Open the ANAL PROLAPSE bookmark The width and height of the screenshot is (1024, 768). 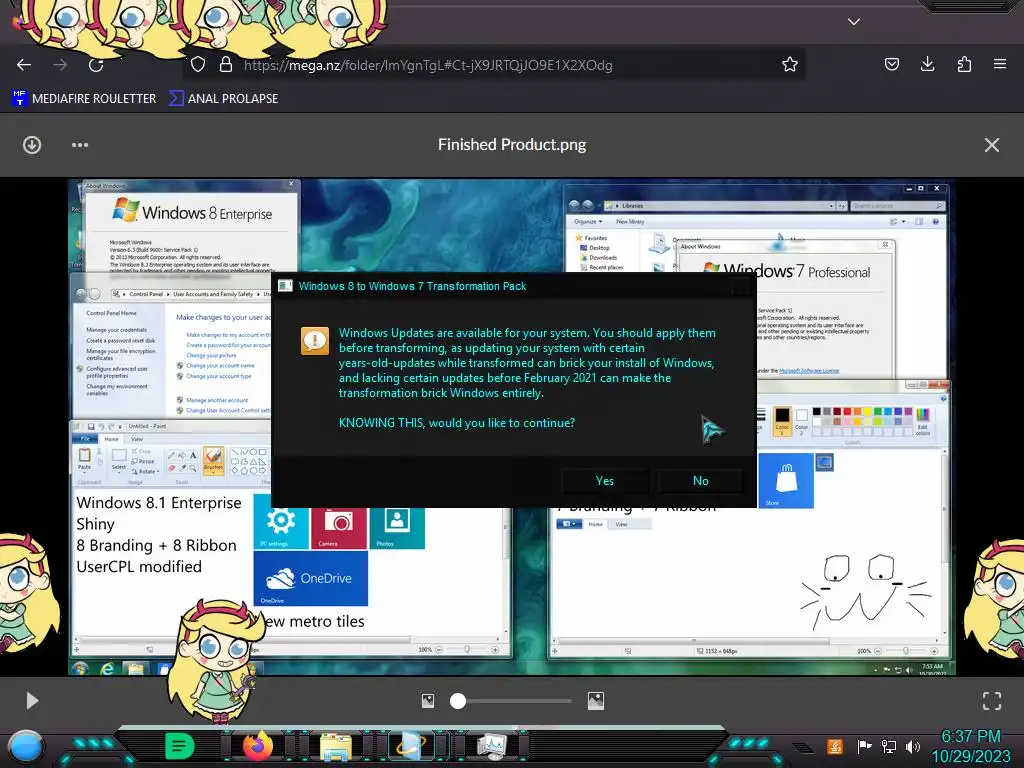(x=223, y=99)
